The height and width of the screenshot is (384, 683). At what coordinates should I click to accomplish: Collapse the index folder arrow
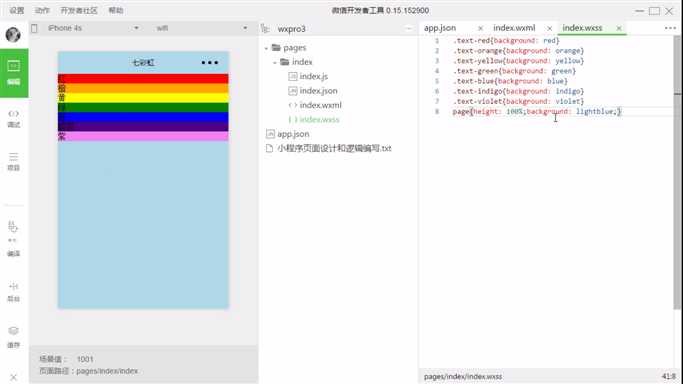(x=275, y=63)
